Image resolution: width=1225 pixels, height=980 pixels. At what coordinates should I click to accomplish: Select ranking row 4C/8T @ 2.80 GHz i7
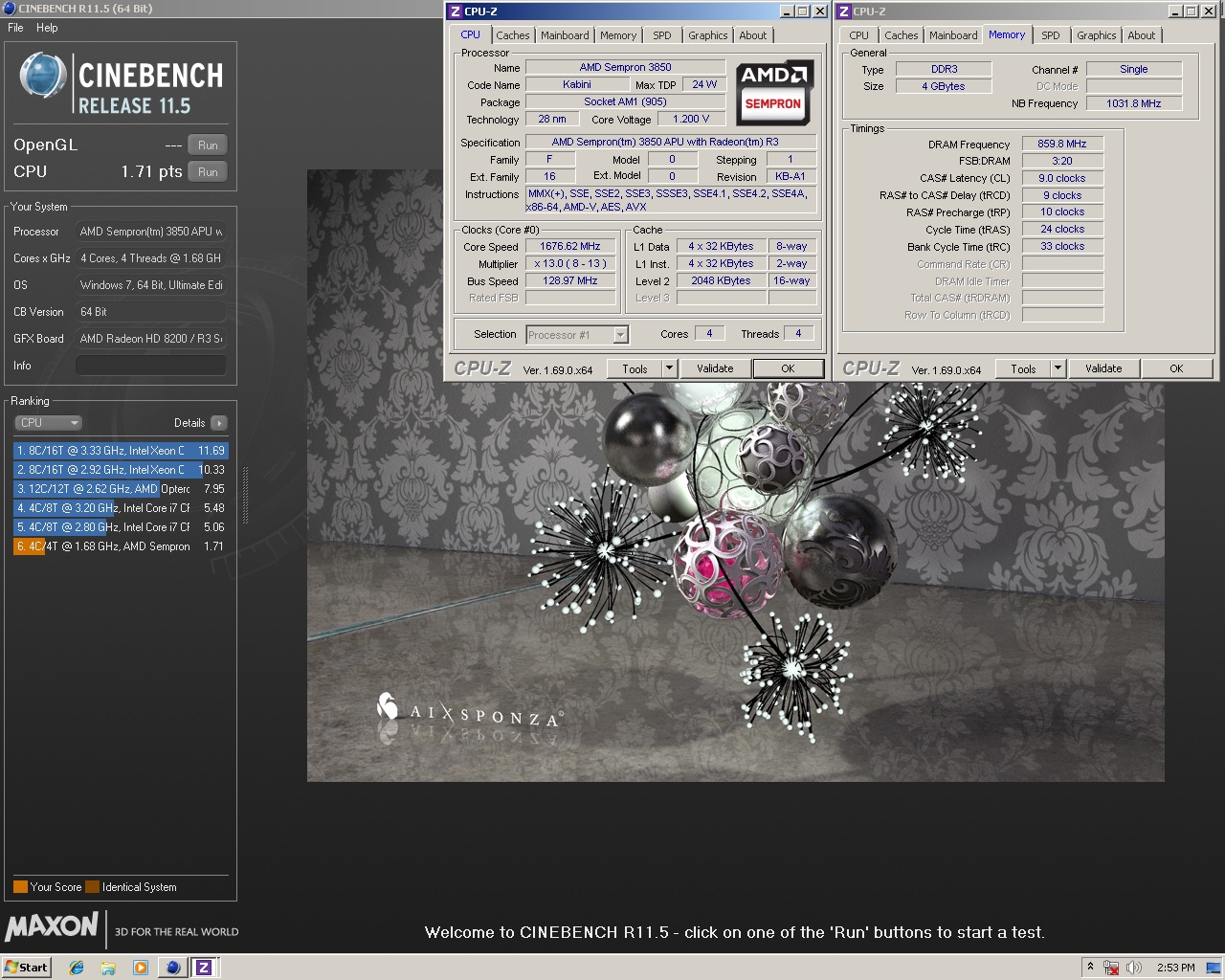tap(121, 527)
